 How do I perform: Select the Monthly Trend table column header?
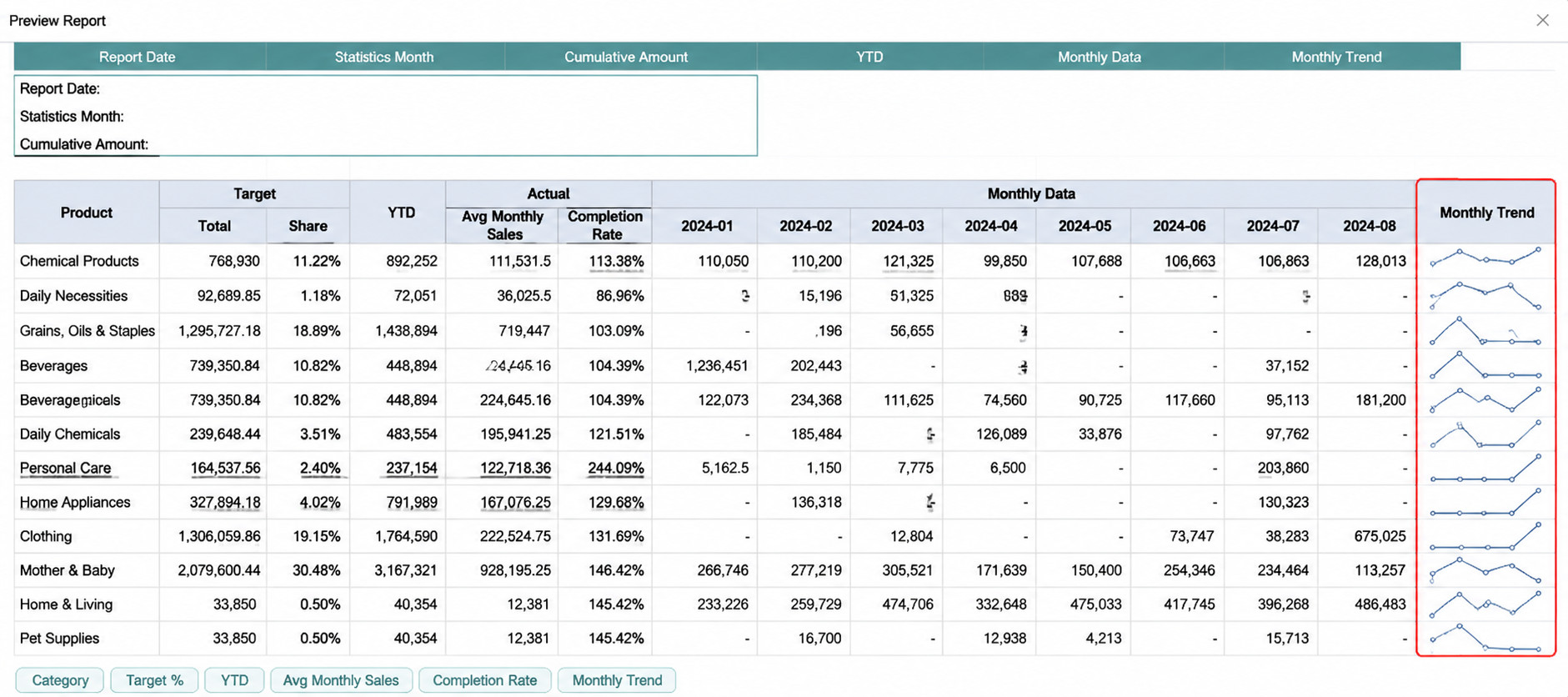coord(1486,213)
